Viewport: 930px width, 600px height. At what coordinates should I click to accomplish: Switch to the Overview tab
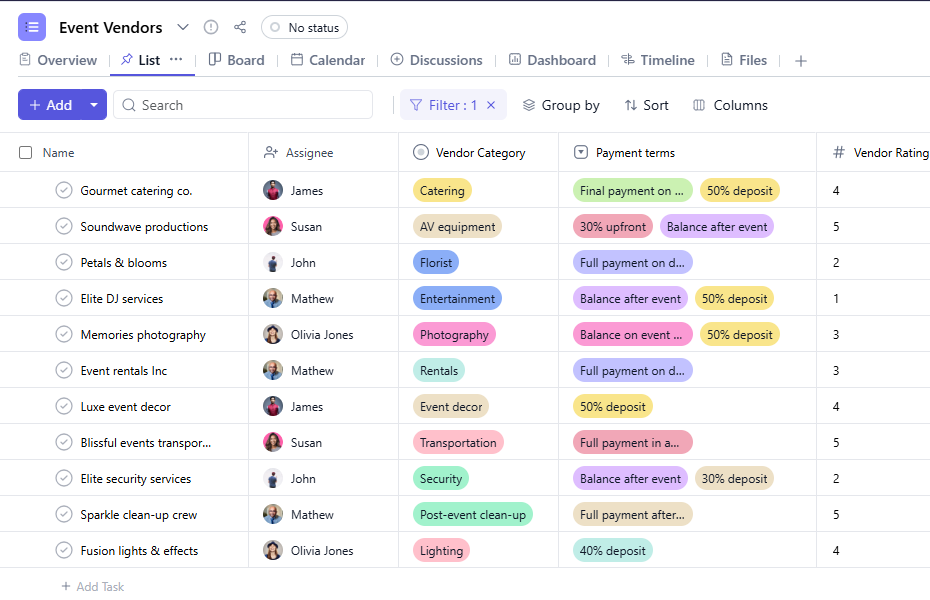pyautogui.click(x=58, y=60)
